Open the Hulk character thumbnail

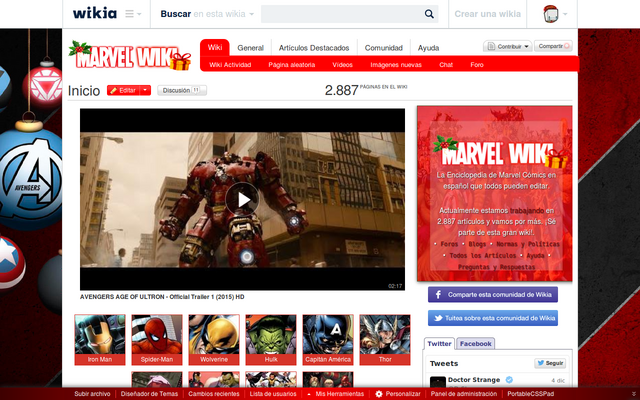click(271, 340)
